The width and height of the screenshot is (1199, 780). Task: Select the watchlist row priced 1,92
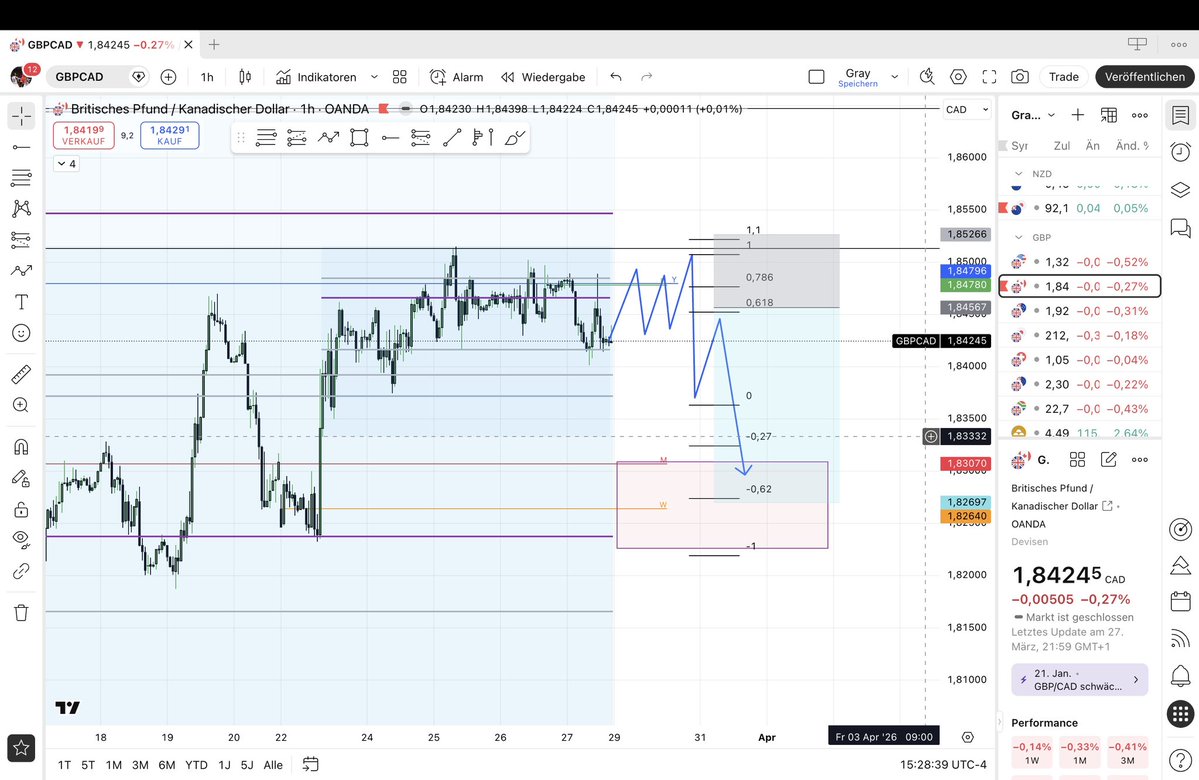[x=1079, y=311]
